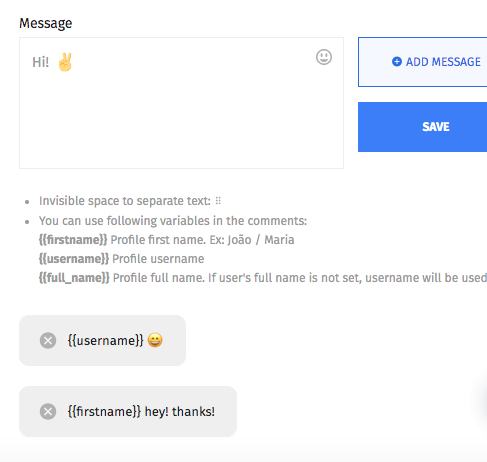Delete the "{{firstname}} hey! thanks!" message
The width and height of the screenshot is (487, 462).
pos(48,411)
